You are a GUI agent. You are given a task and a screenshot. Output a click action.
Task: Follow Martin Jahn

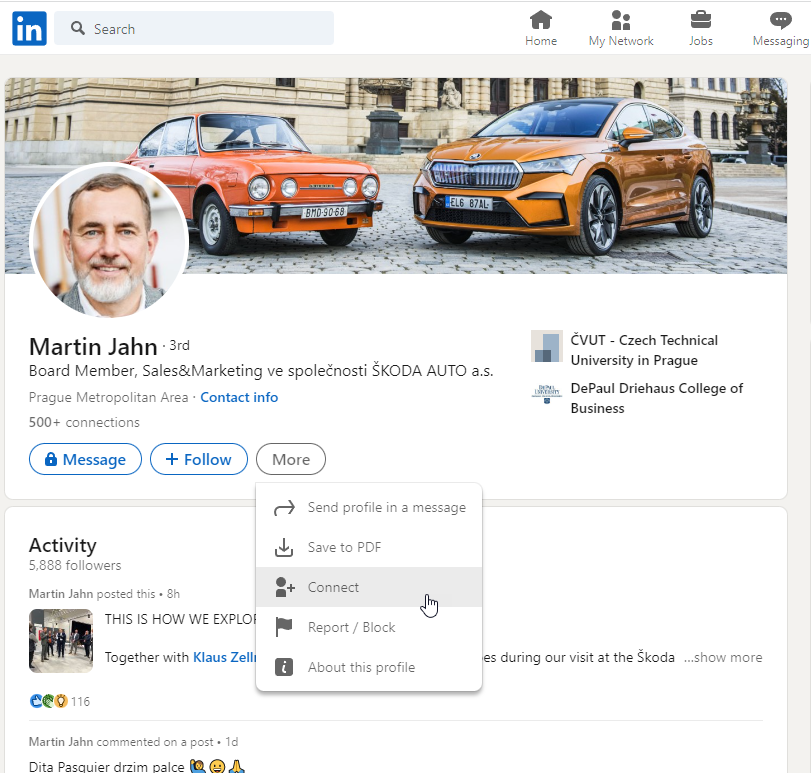[x=198, y=460]
